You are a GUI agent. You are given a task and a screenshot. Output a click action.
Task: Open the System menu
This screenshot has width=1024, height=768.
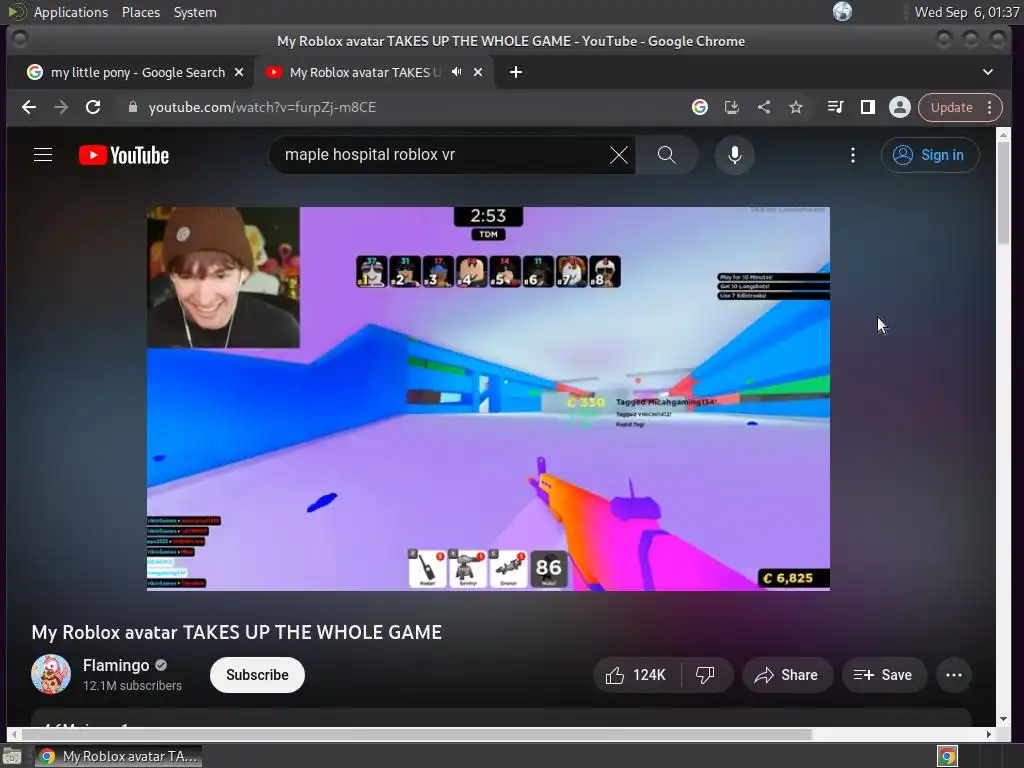point(195,12)
